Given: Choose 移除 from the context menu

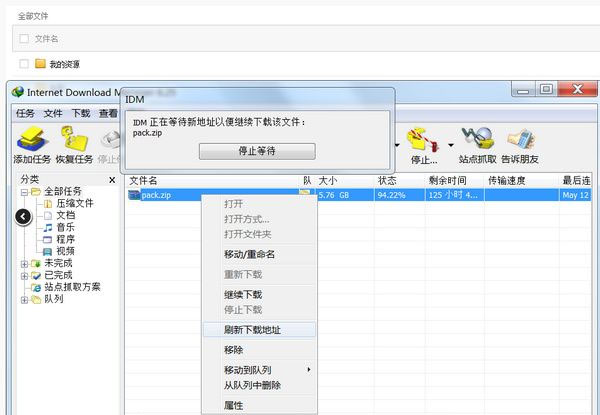Looking at the screenshot, I should [x=259, y=350].
